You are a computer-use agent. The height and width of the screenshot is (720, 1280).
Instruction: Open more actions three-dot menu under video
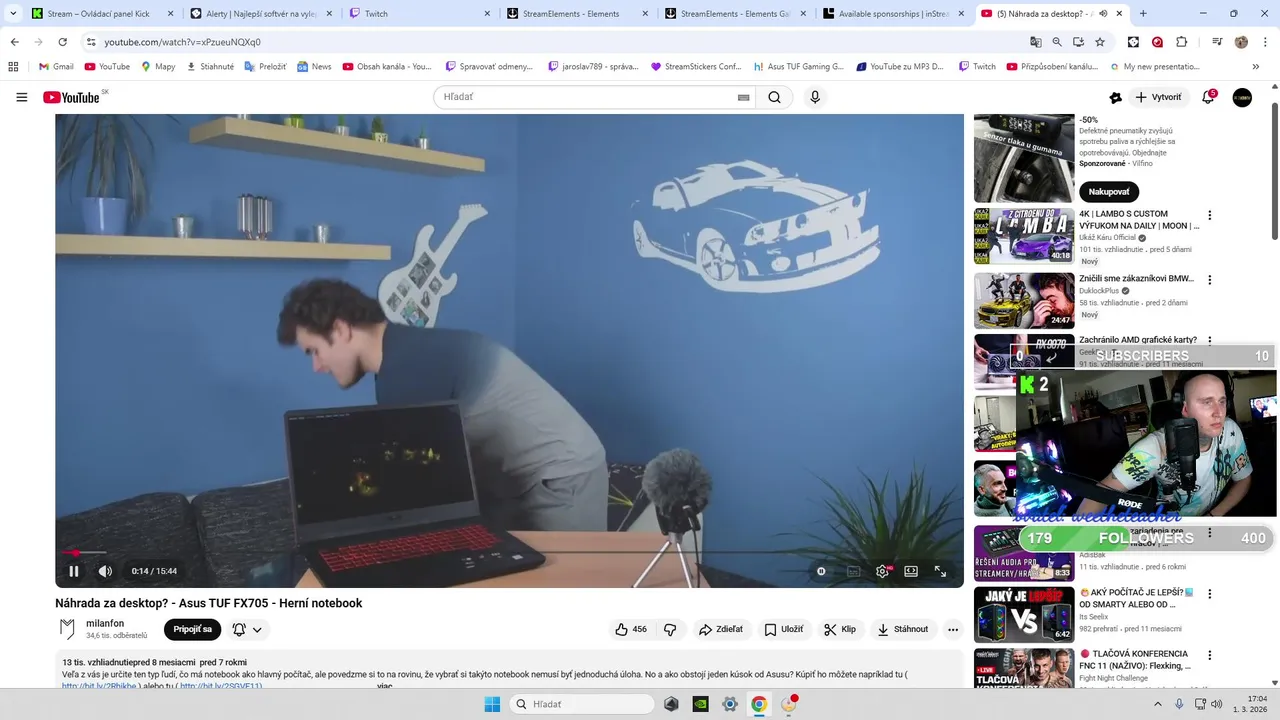click(x=953, y=629)
